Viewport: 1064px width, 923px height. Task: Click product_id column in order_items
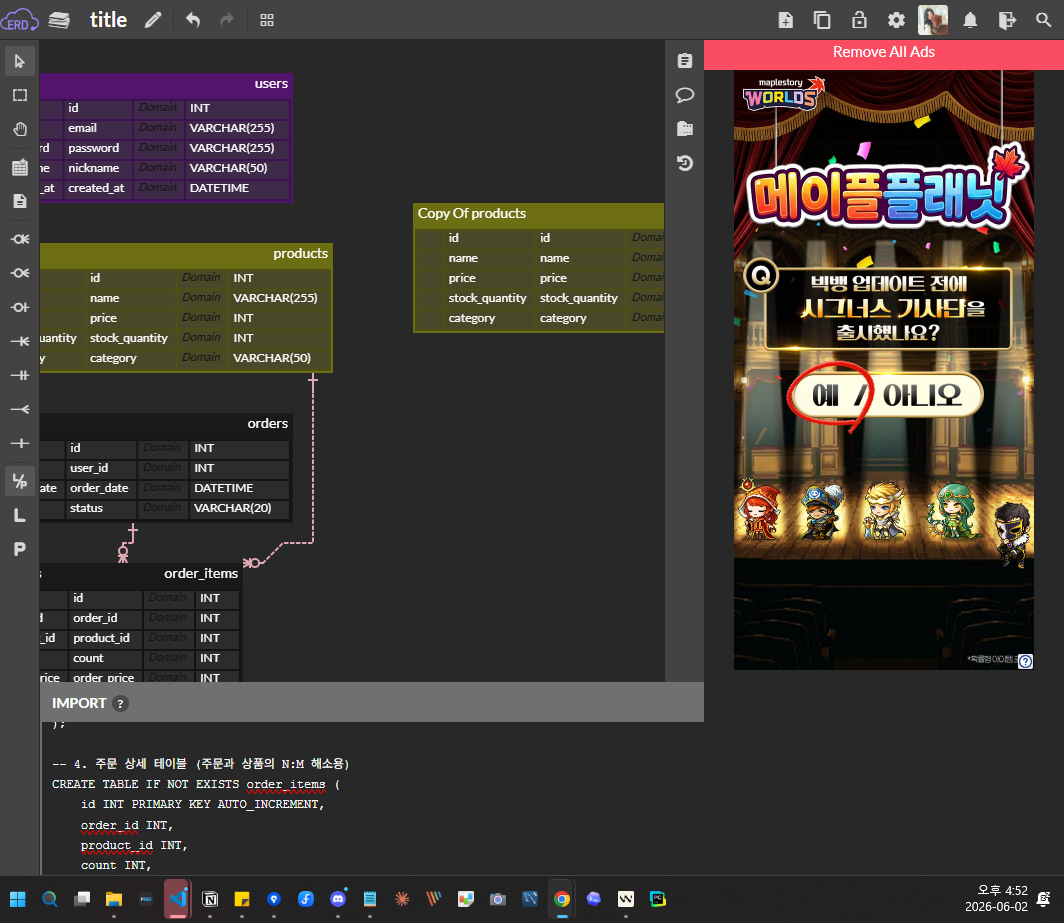101,639
